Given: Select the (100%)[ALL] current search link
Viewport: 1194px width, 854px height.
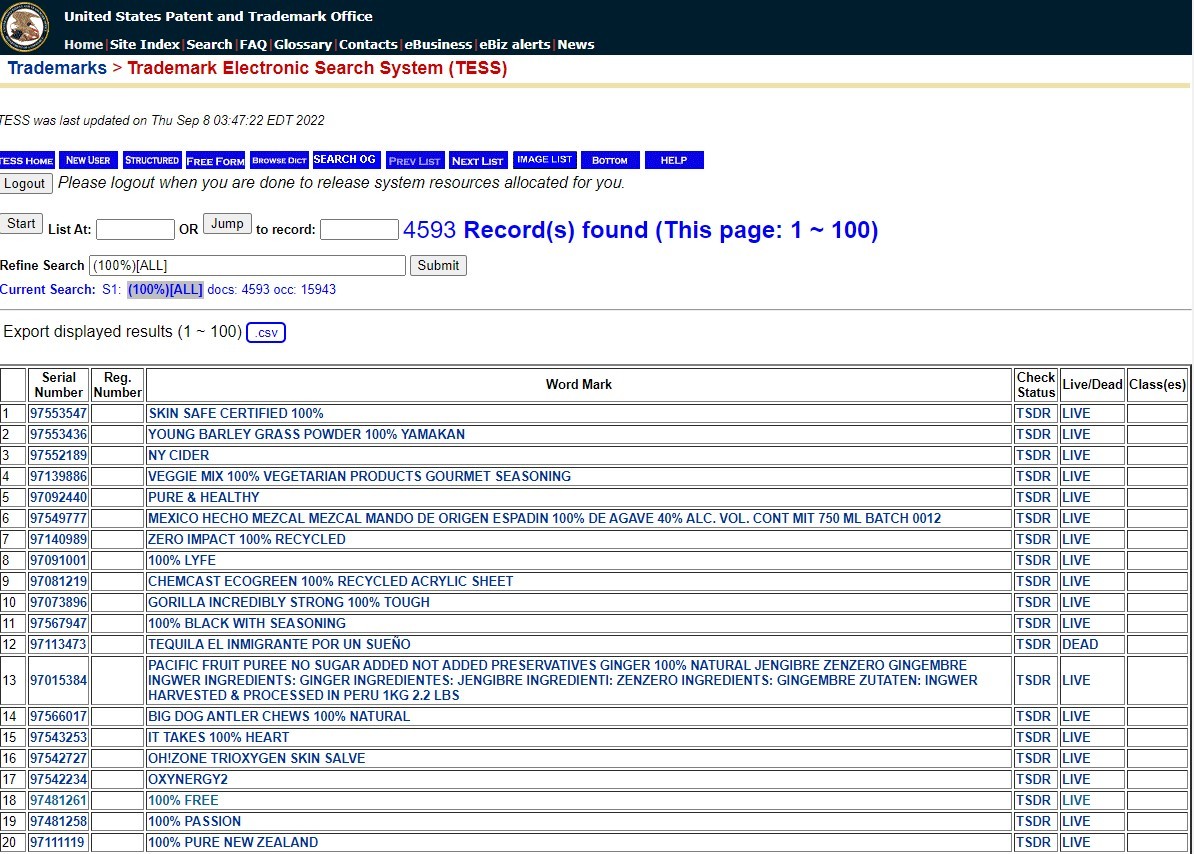Looking at the screenshot, I should coord(165,289).
